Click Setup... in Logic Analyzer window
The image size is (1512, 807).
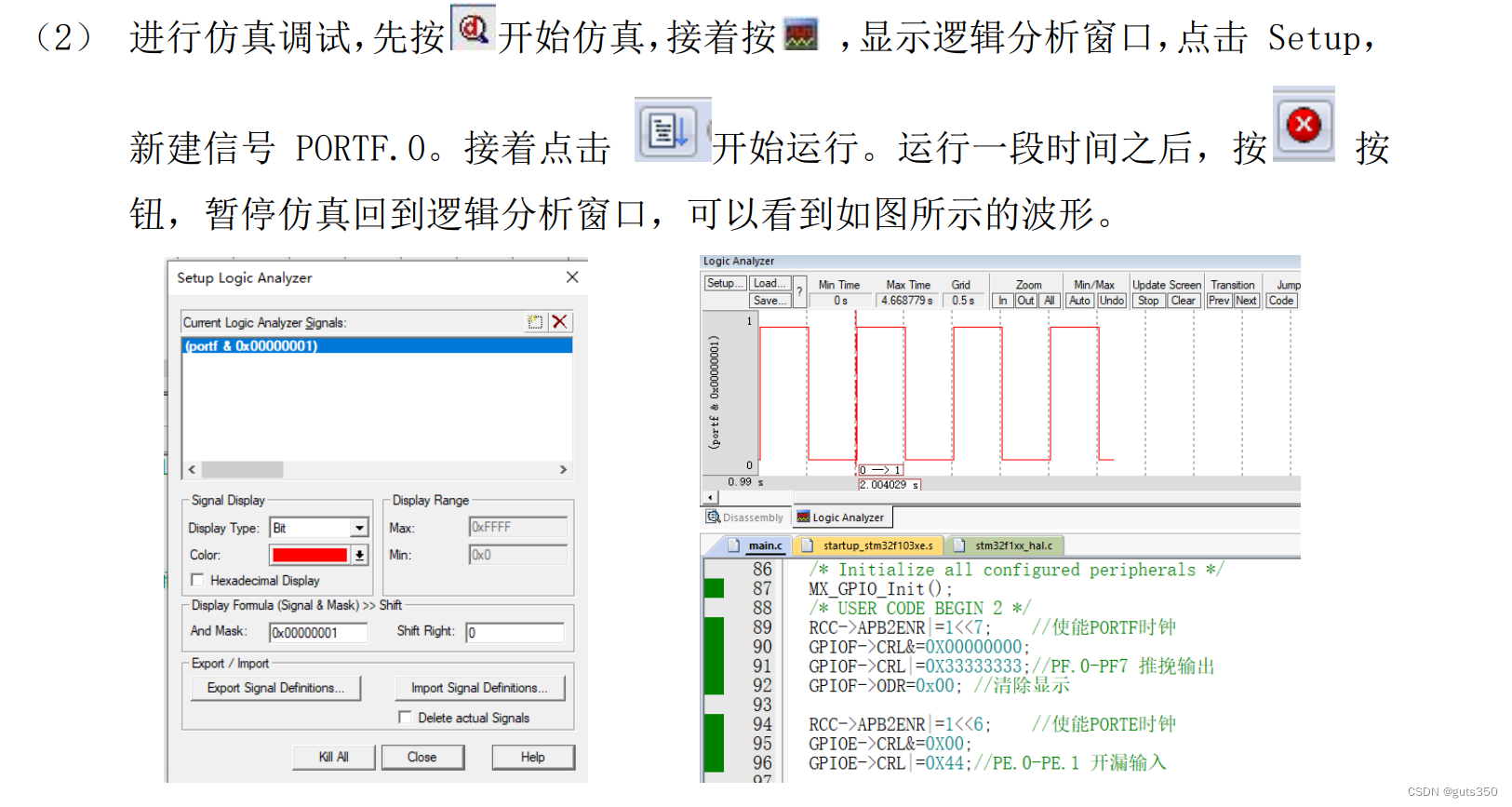click(x=725, y=283)
